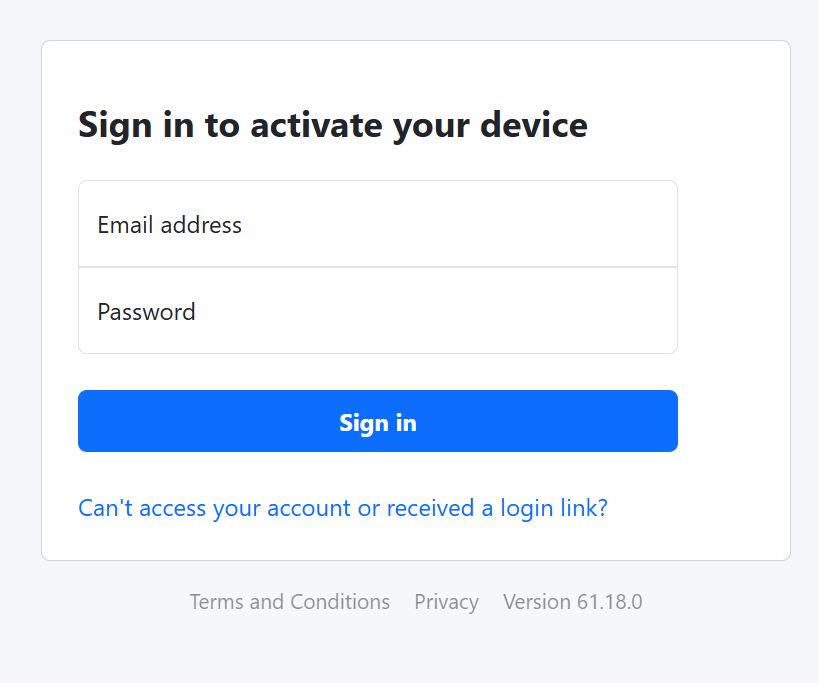Image resolution: width=819 pixels, height=683 pixels.
Task: Select the Email address placeholder text
Action: pyautogui.click(x=170, y=225)
